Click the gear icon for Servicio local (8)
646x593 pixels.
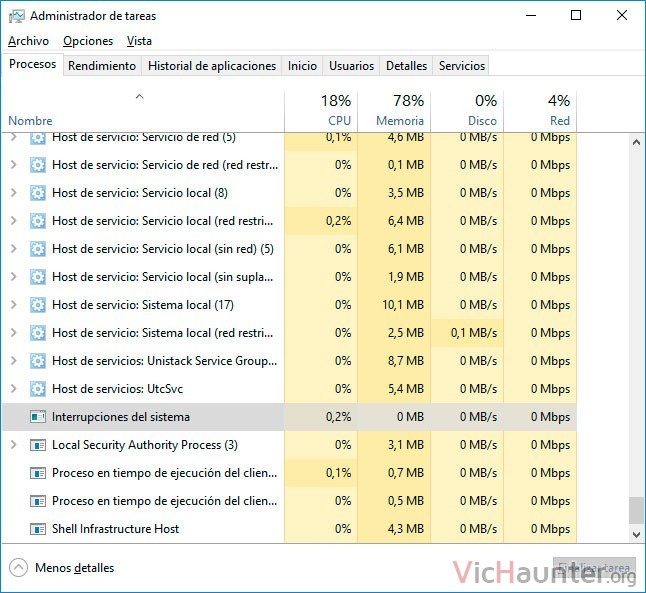click(38, 193)
